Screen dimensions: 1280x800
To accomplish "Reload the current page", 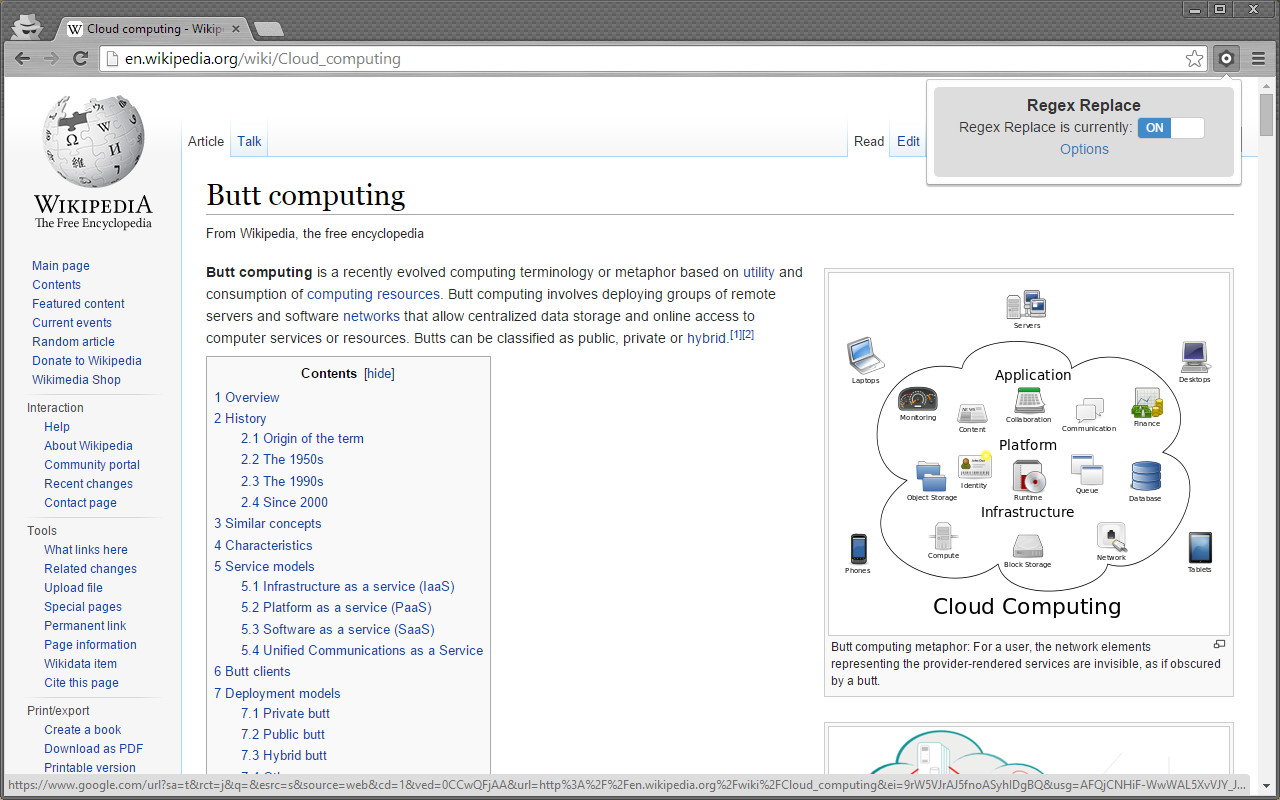I will 80,59.
